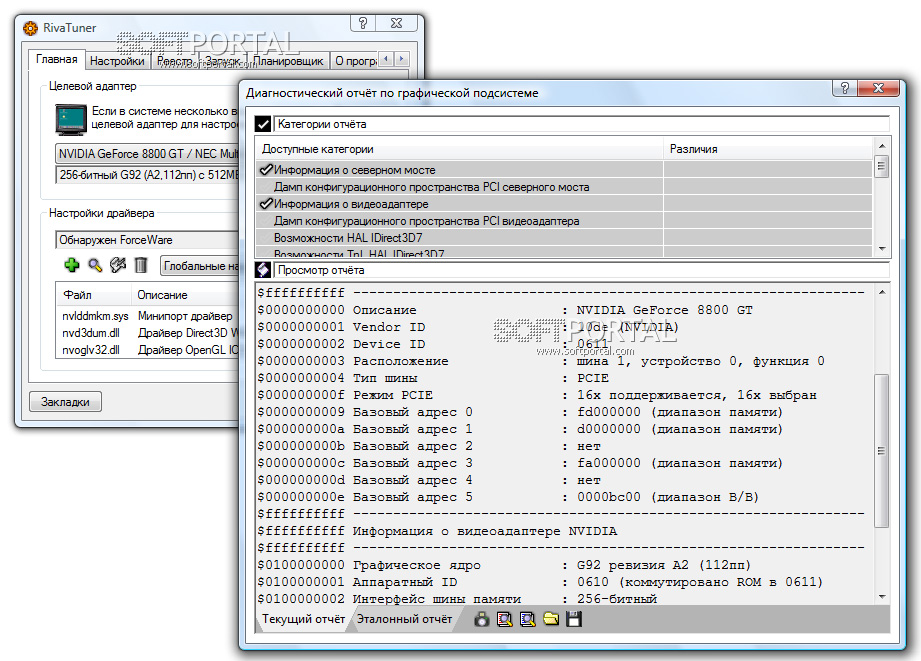Click category list scrollbar down arrow
The width and height of the screenshot is (921, 661).
click(x=882, y=249)
